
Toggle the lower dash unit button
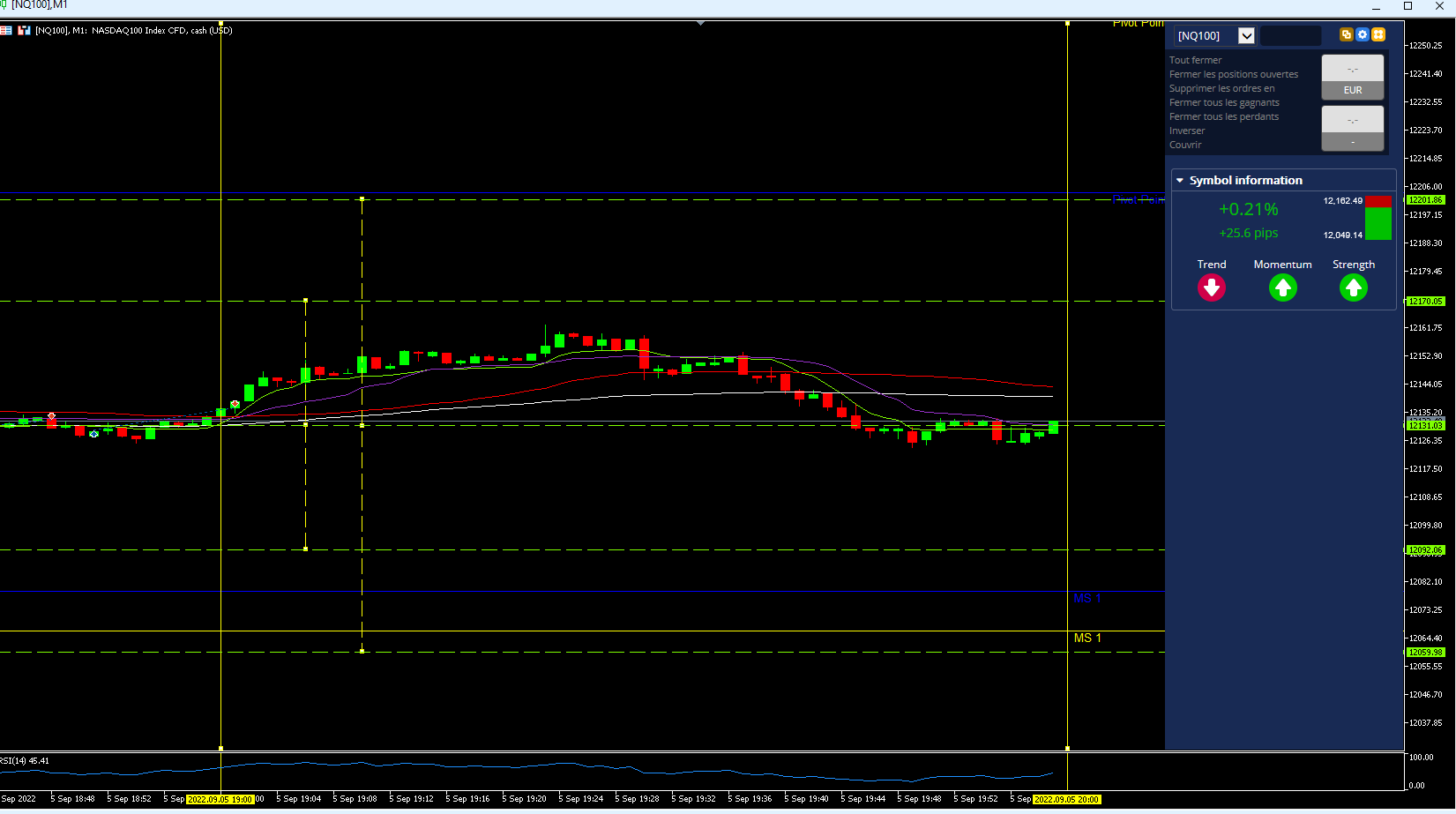pos(1353,142)
